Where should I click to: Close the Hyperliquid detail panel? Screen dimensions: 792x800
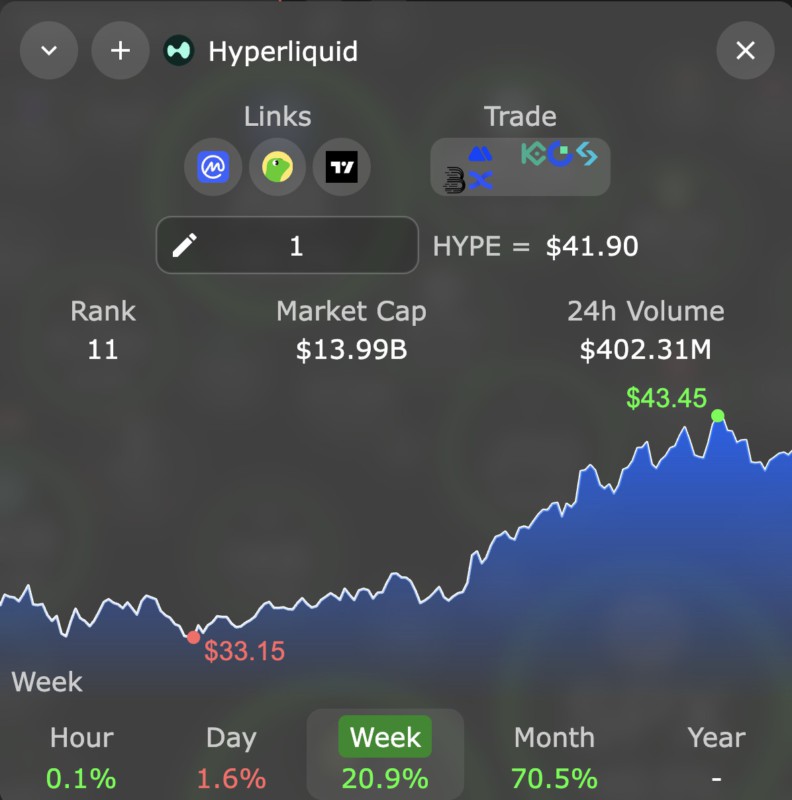click(x=745, y=51)
